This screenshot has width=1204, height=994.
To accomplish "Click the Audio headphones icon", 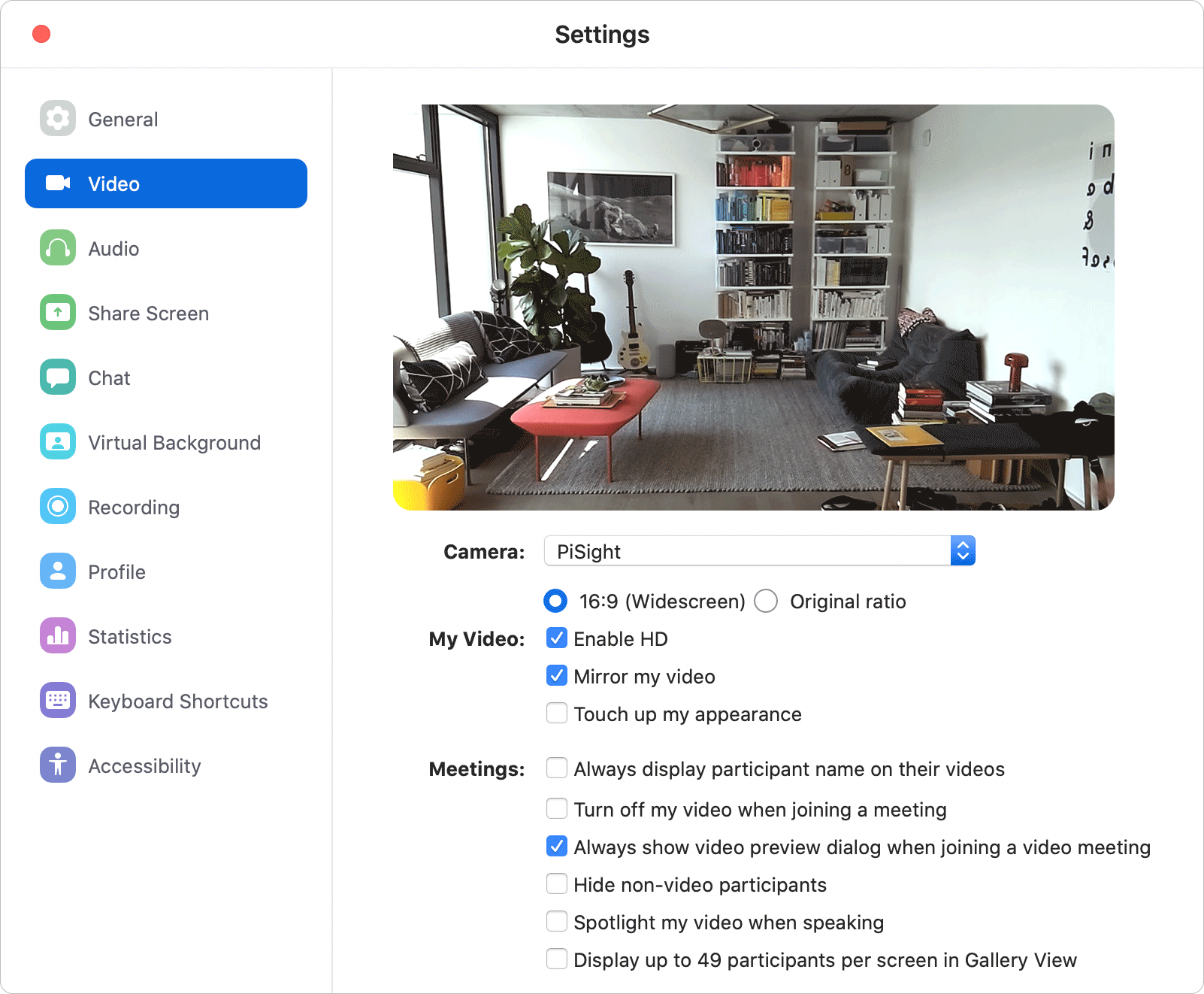I will point(58,248).
